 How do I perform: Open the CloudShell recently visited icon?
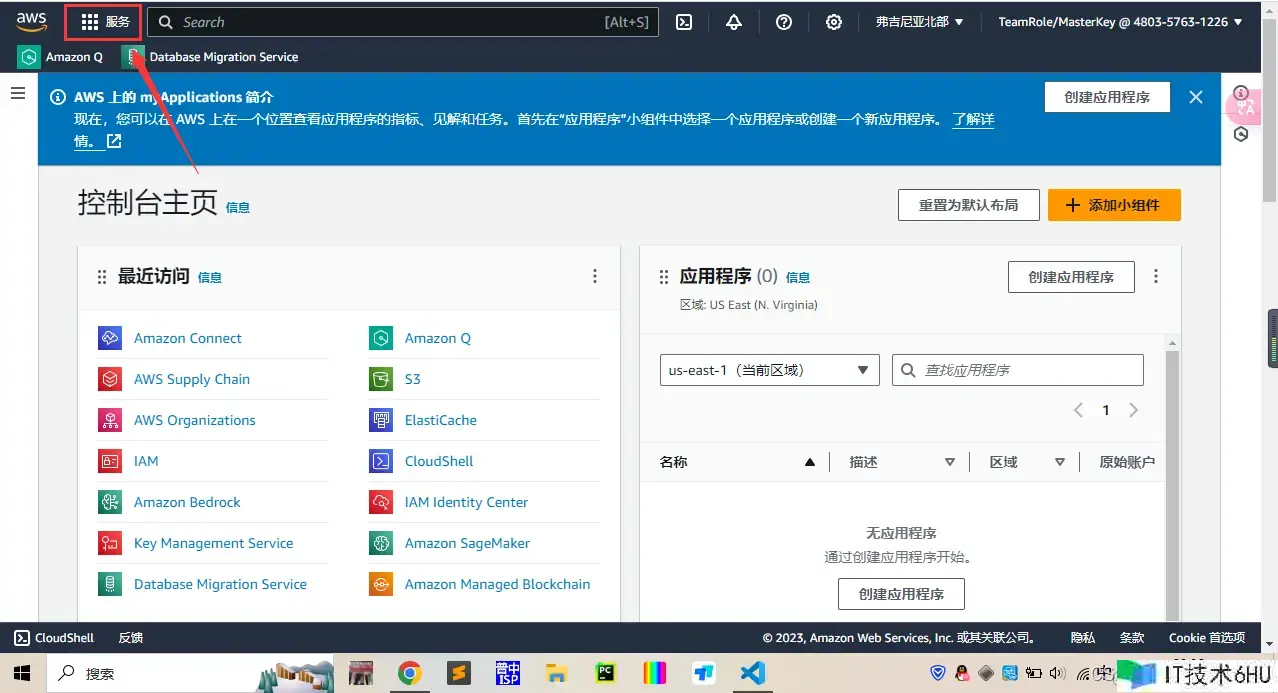tap(381, 461)
